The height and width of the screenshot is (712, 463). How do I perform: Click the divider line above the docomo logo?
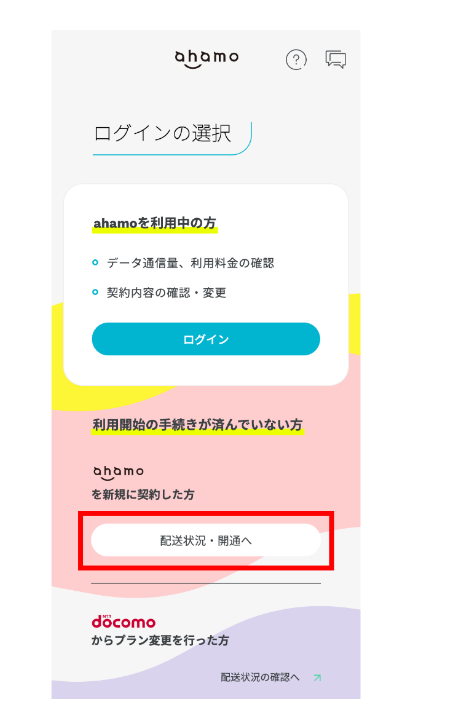(x=206, y=583)
